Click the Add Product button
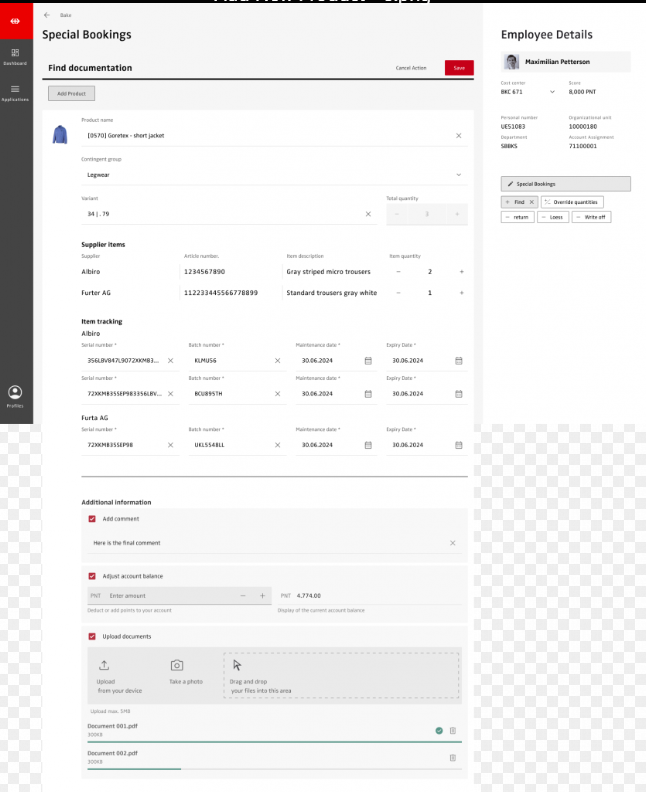This screenshot has width=646, height=792. point(71,93)
